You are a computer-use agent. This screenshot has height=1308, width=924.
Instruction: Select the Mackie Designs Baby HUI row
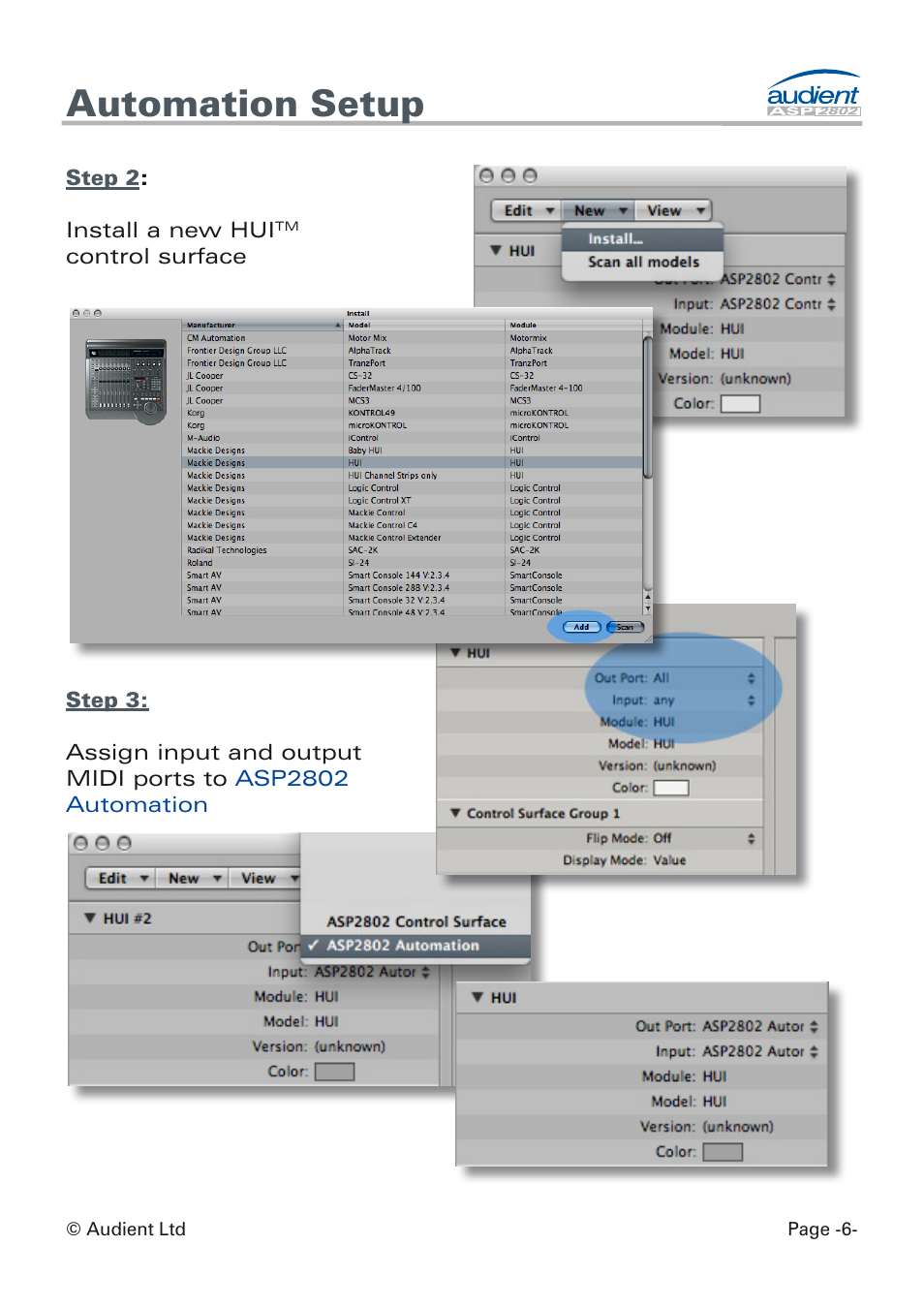click(x=412, y=451)
